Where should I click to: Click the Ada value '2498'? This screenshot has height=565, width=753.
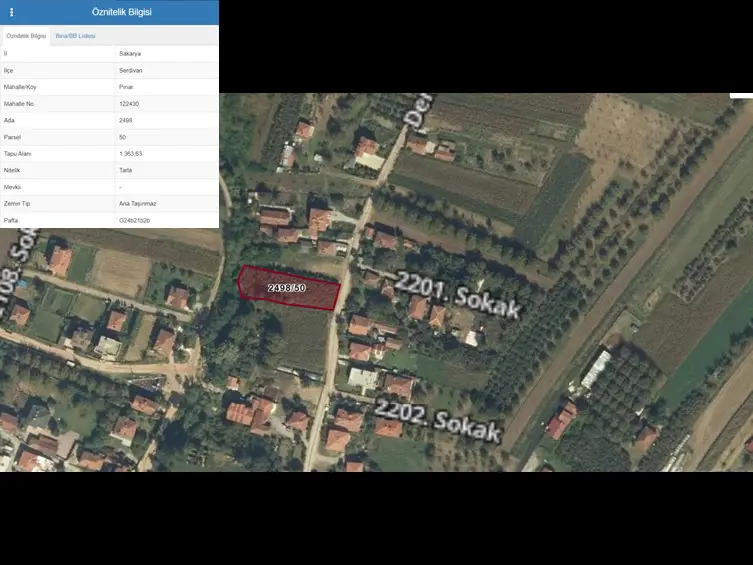click(x=125, y=120)
